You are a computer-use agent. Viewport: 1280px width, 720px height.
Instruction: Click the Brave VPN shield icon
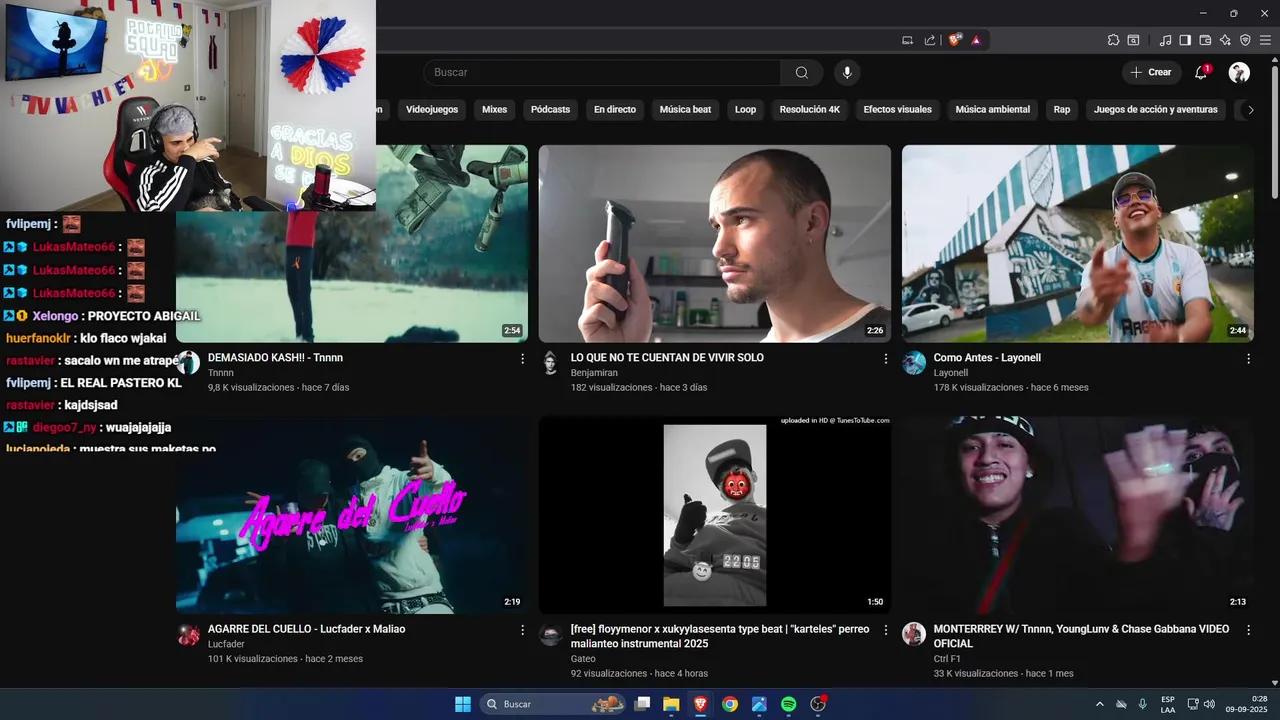click(1245, 40)
